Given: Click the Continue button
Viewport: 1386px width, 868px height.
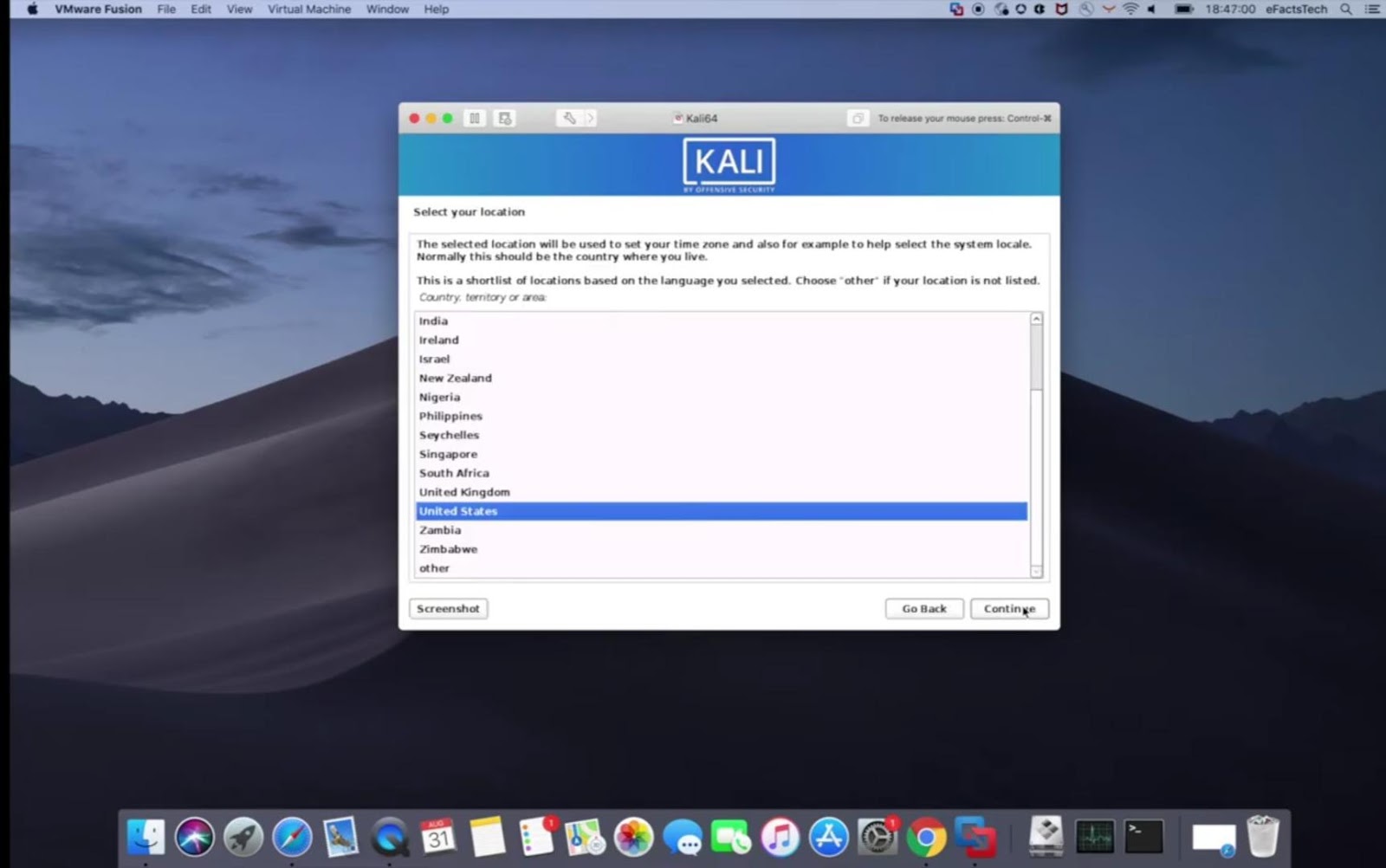Looking at the screenshot, I should [1009, 609].
